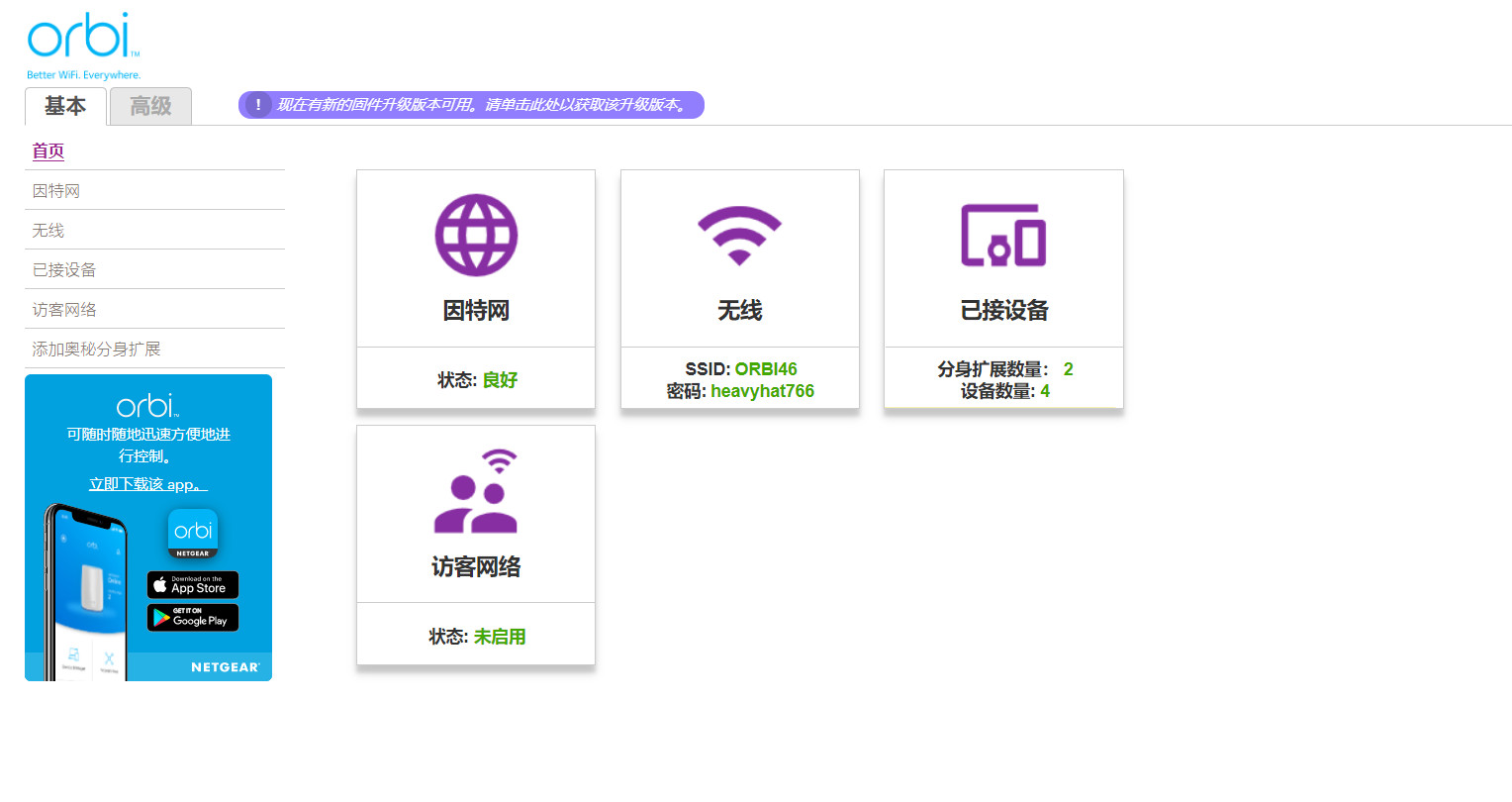Open 无线 sidebar menu item
The height and width of the screenshot is (802, 1512).
[47, 229]
